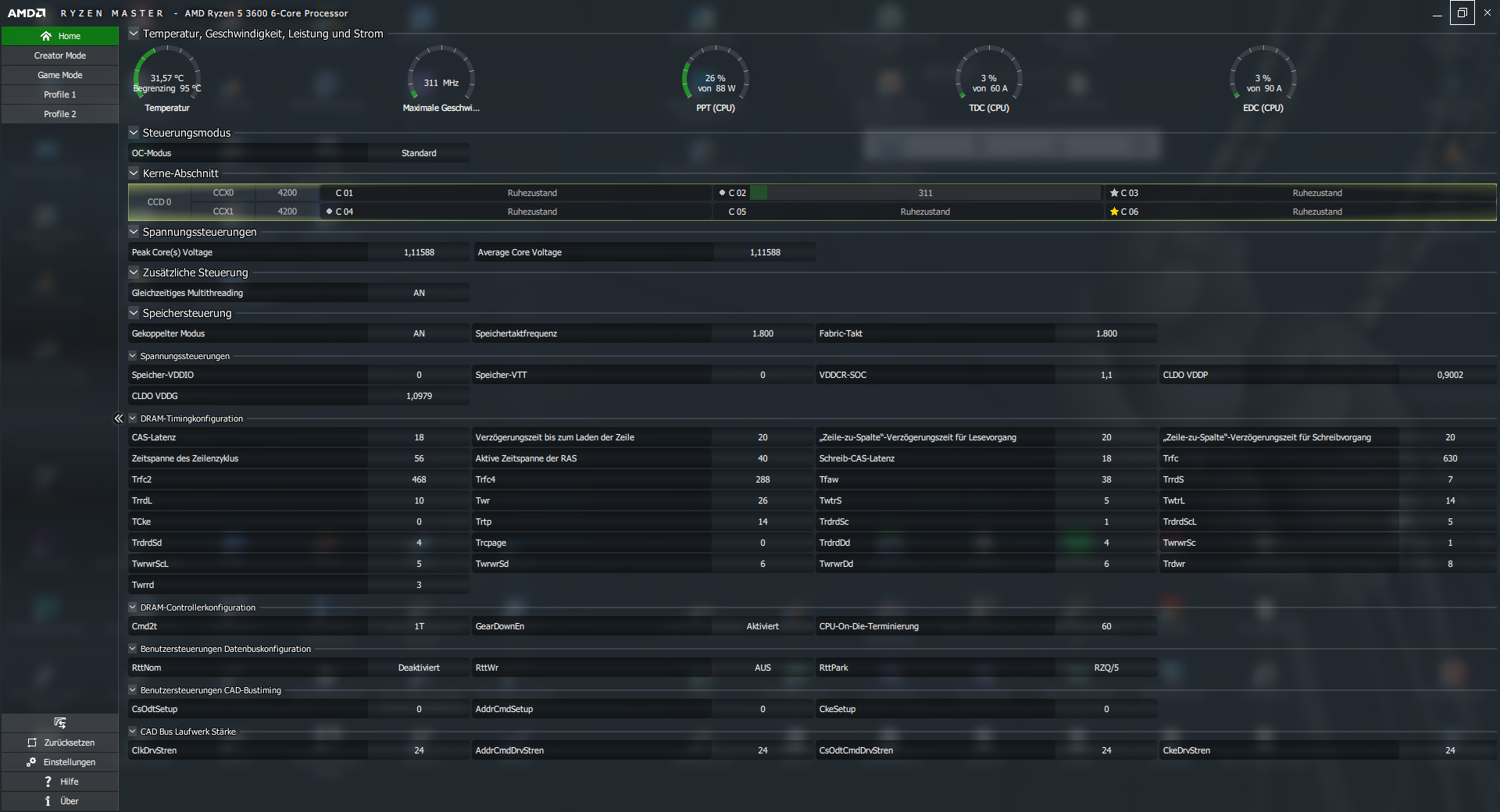Click the star icon next to C 06
The height and width of the screenshot is (812, 1500).
(x=1114, y=212)
